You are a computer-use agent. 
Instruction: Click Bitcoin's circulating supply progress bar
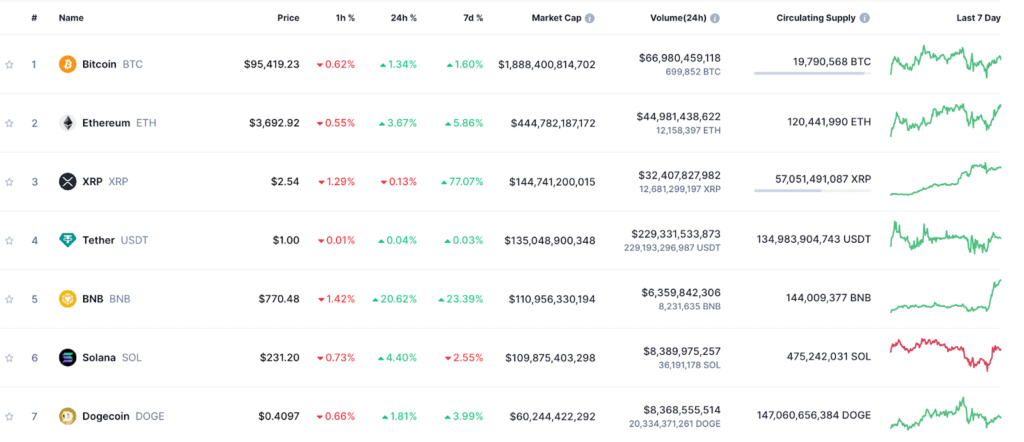(811, 73)
